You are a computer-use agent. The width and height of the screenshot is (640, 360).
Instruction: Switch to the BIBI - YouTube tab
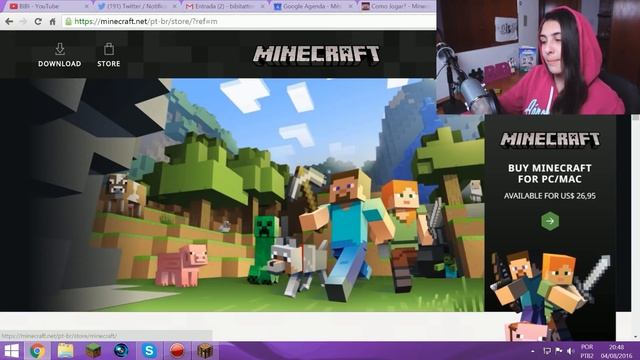click(x=47, y=6)
